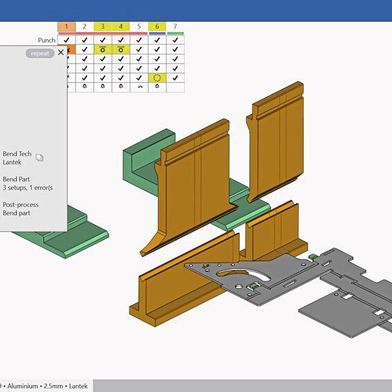392x392 pixels.
Task: Select the green L-shaped backgauge block
Action: [142, 162]
